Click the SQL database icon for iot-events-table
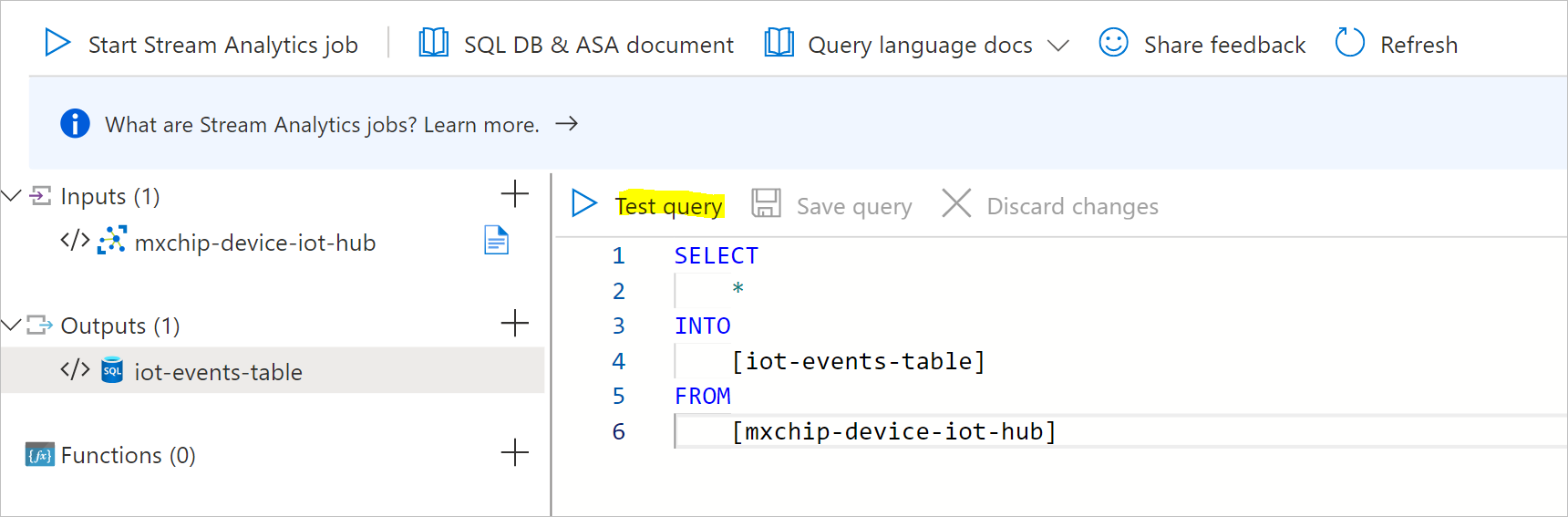The image size is (1568, 517). coord(112,369)
